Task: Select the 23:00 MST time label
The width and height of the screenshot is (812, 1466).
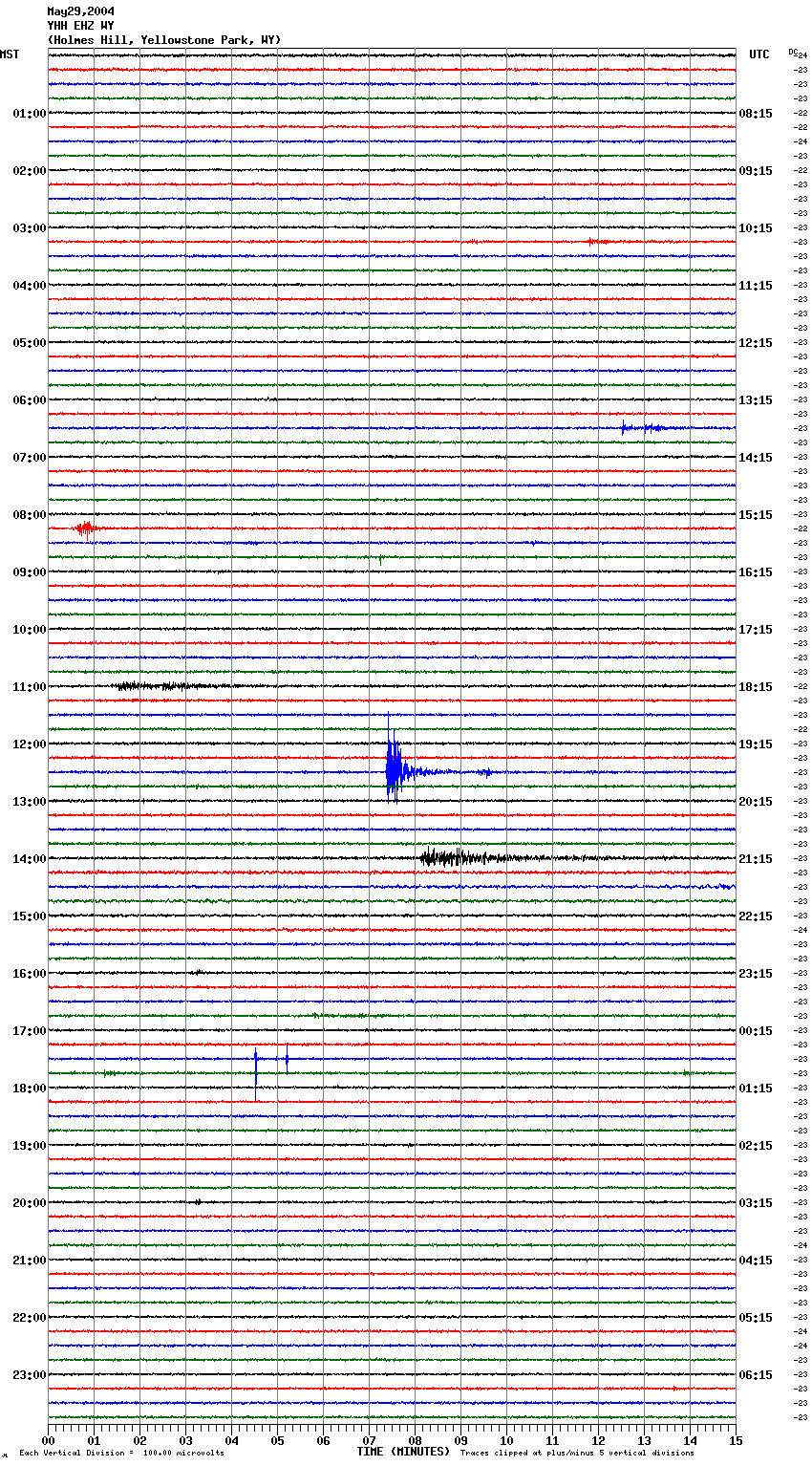Action: [x=30, y=1375]
